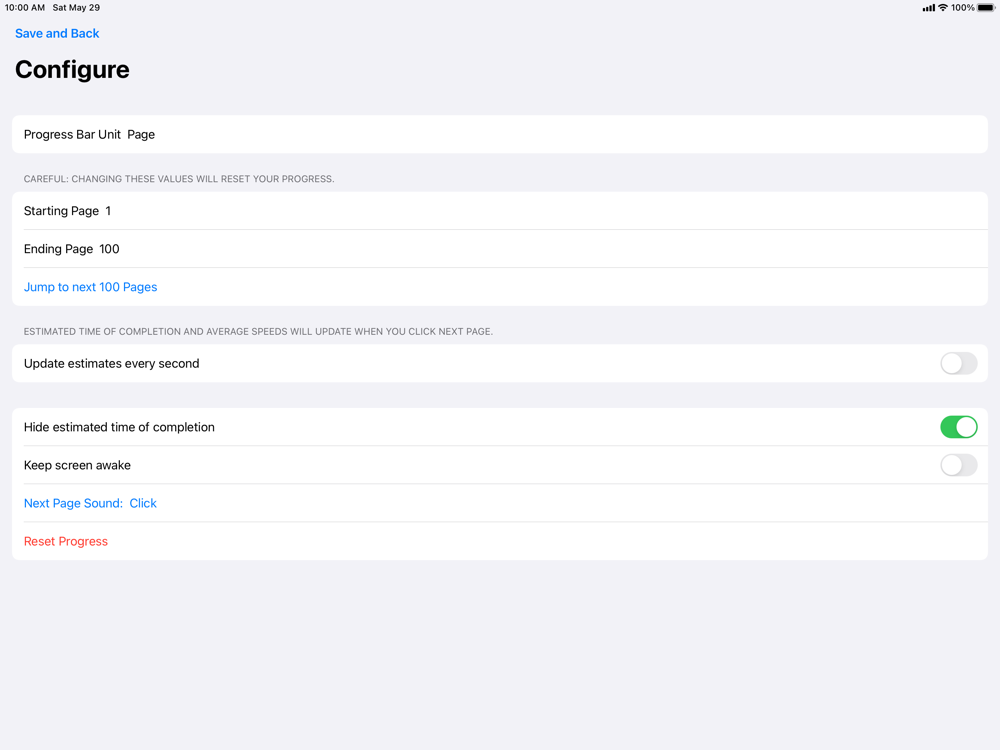Turn off Hide estimated time of completion

click(958, 427)
